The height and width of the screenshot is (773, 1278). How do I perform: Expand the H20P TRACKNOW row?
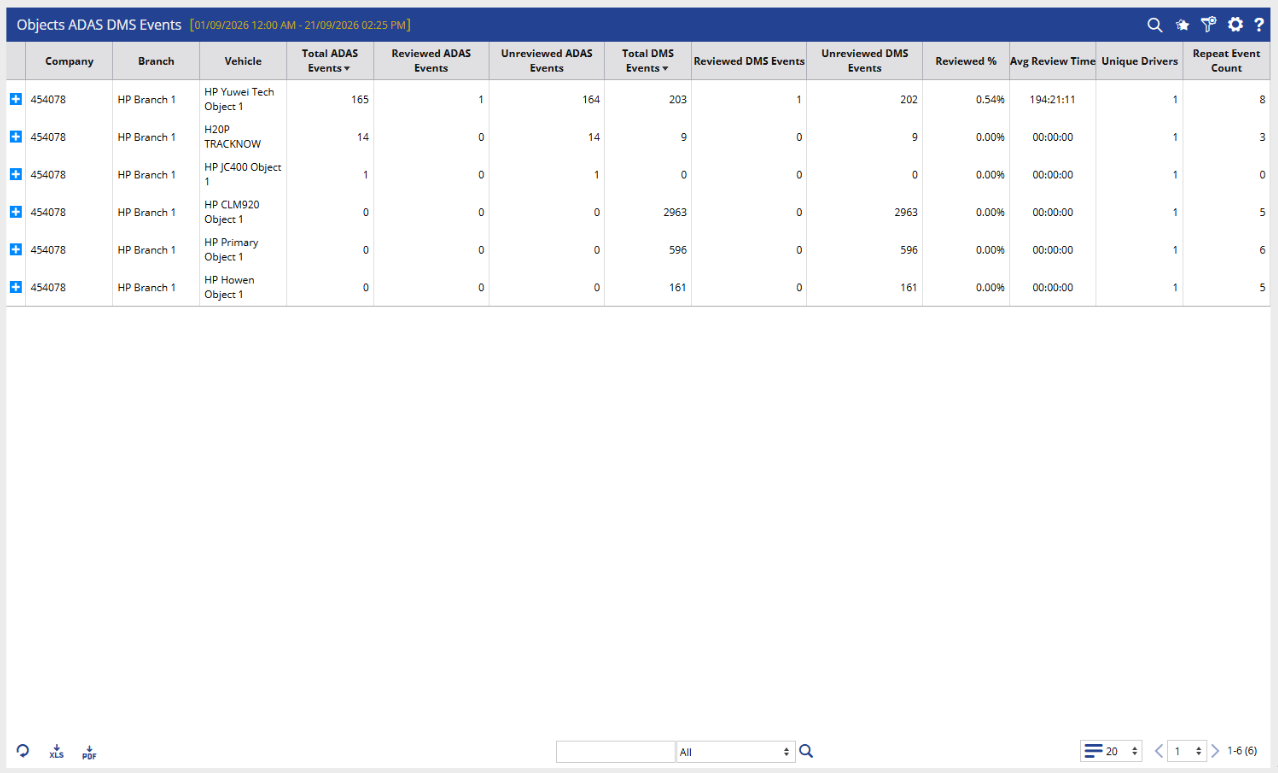tap(15, 137)
